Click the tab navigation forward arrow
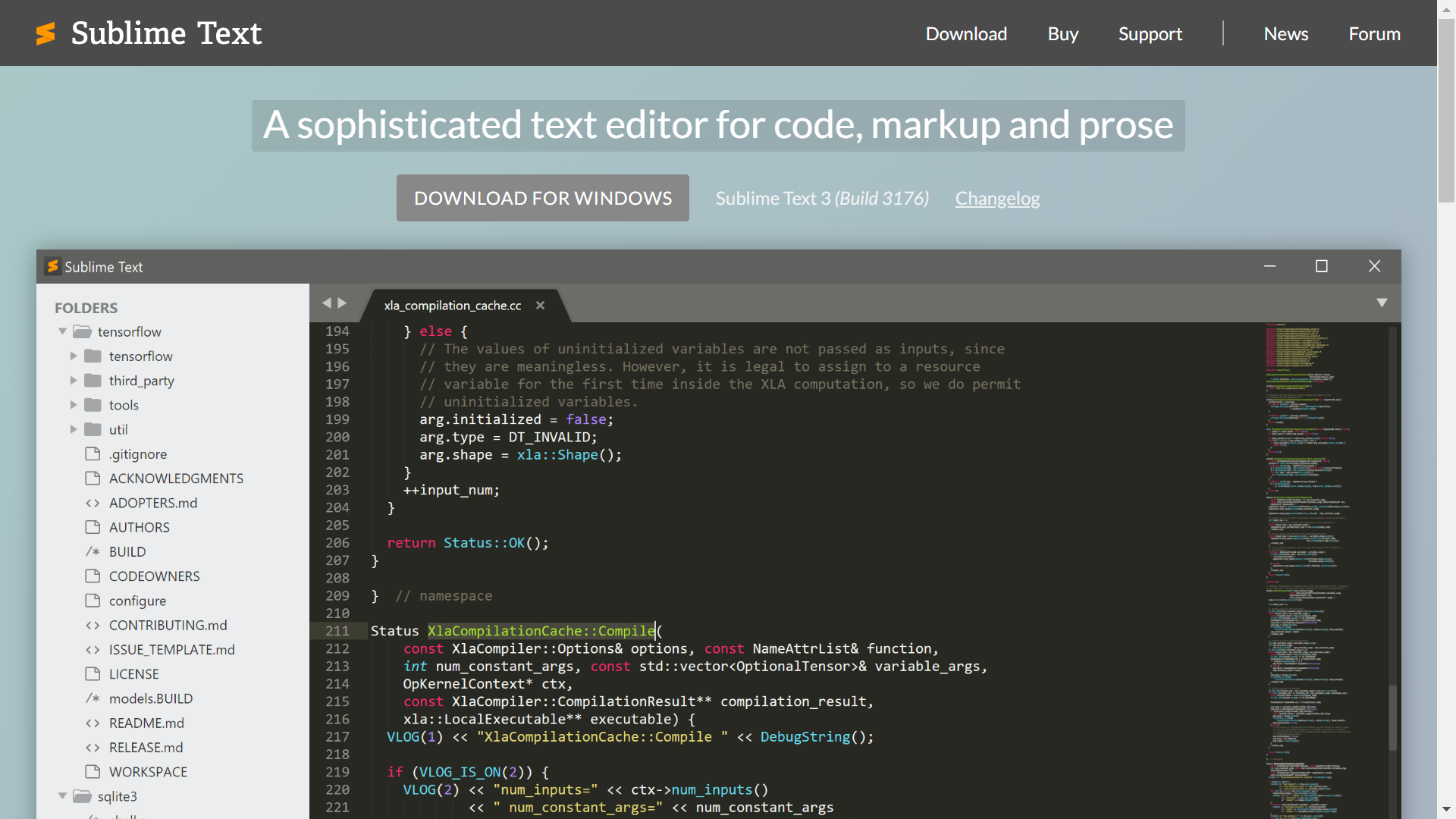 pos(343,303)
